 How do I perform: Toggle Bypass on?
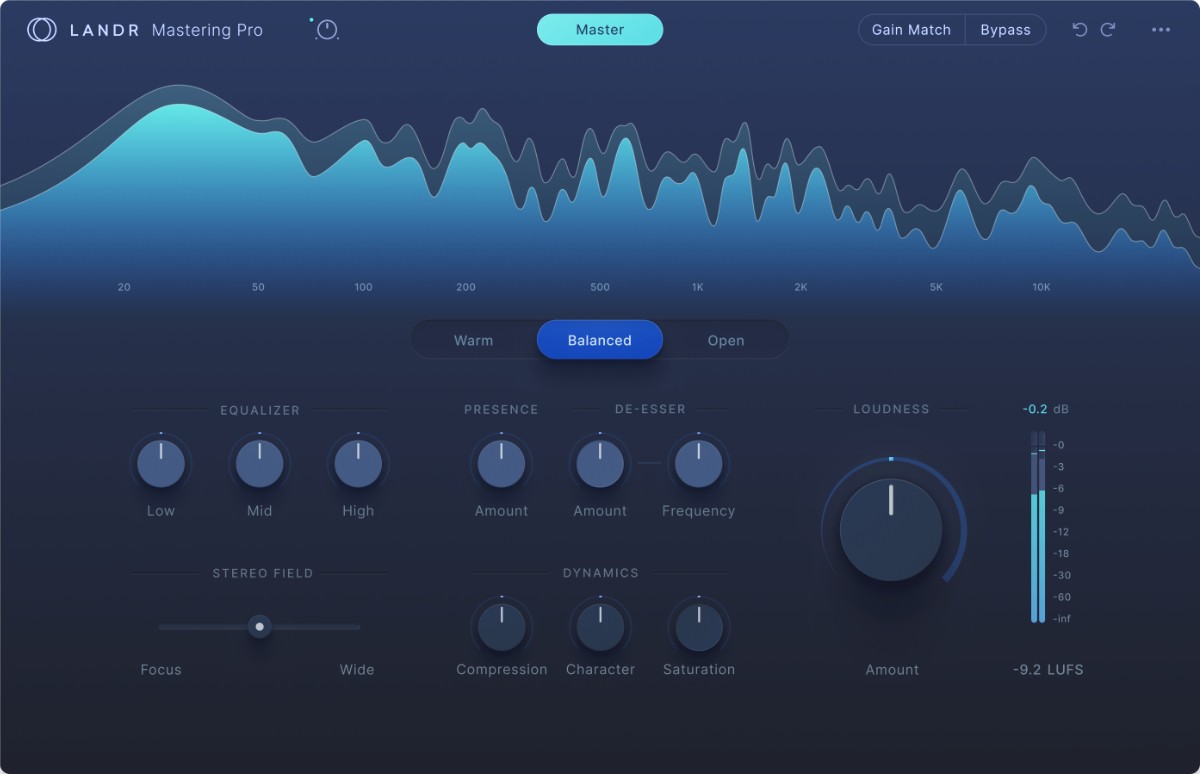click(x=1005, y=29)
